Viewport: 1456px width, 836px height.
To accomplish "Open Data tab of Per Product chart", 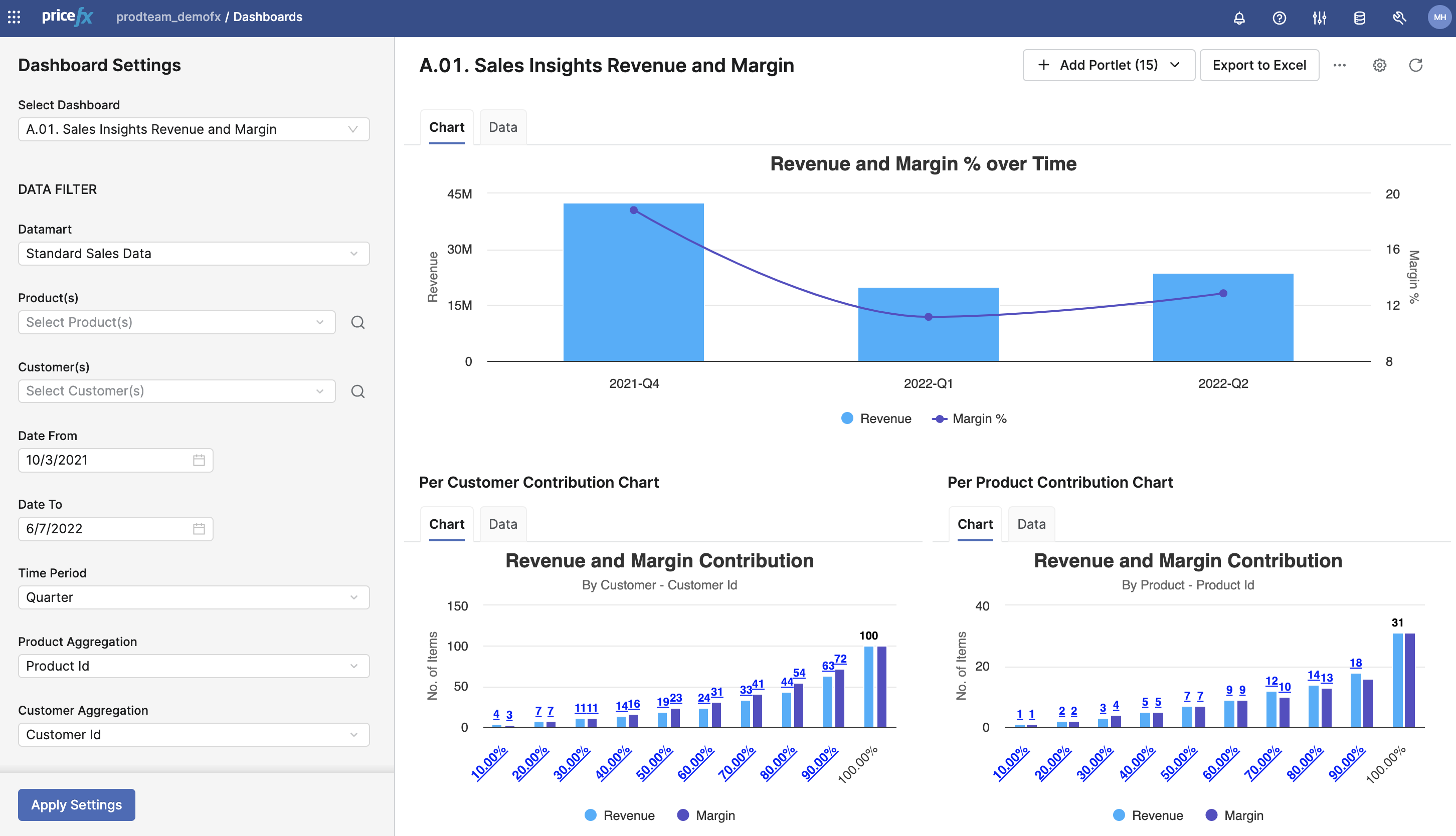I will [x=1031, y=524].
